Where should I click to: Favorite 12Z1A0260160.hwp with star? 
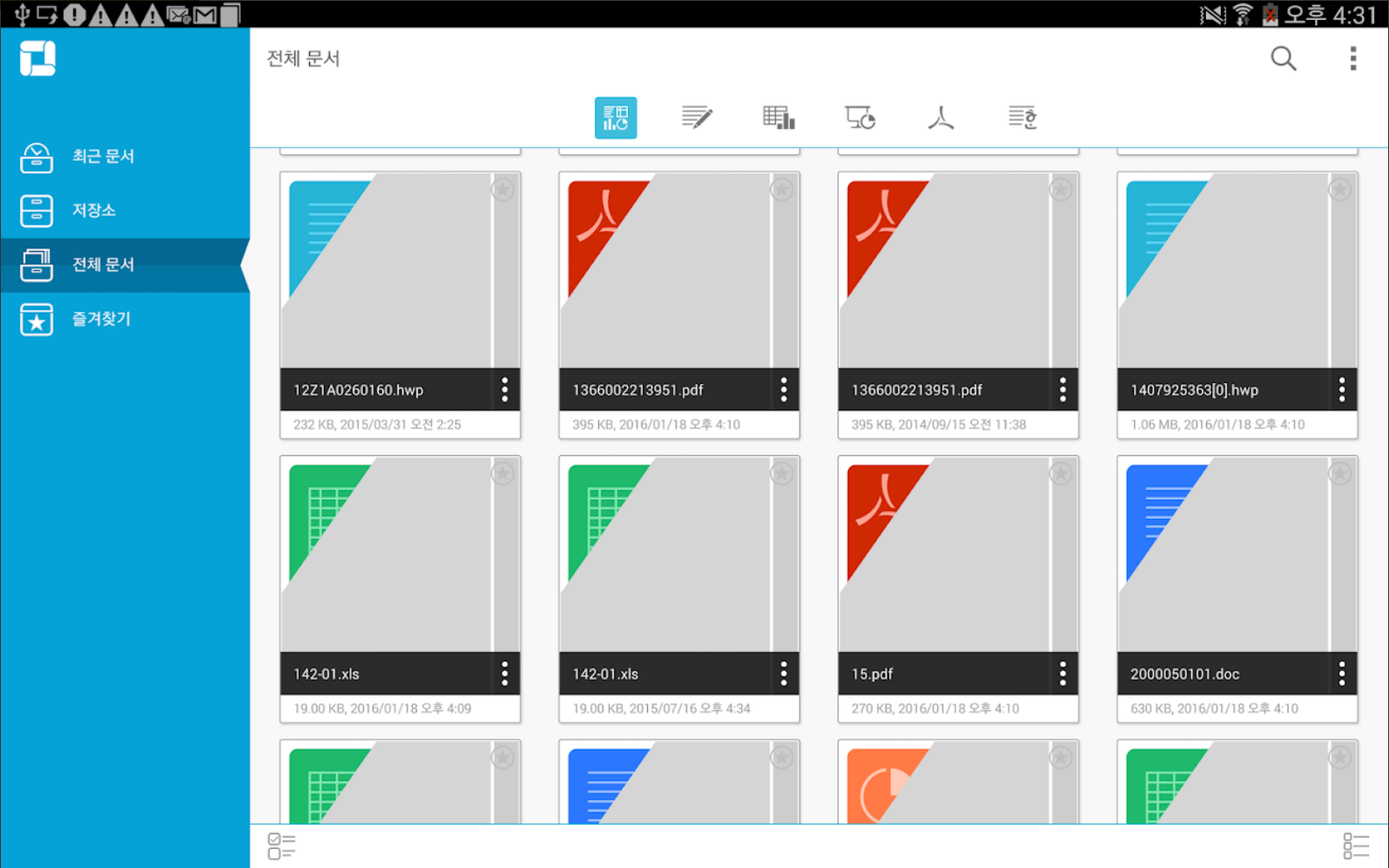pyautogui.click(x=503, y=189)
